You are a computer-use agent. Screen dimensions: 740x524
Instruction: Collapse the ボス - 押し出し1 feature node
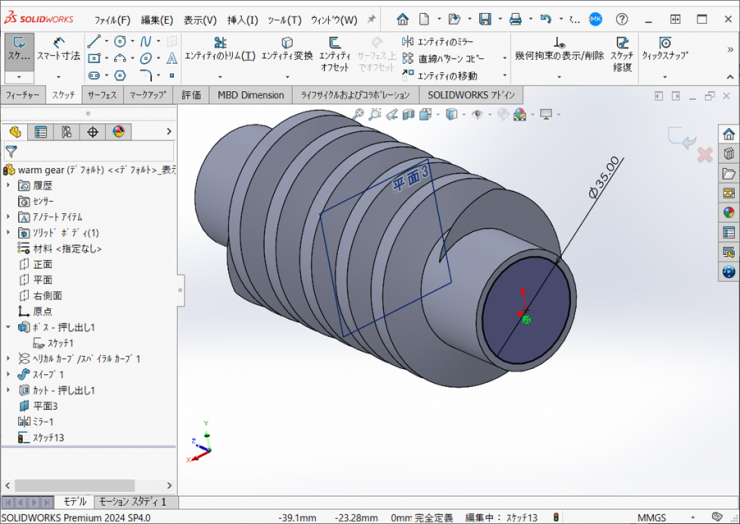click(9, 327)
